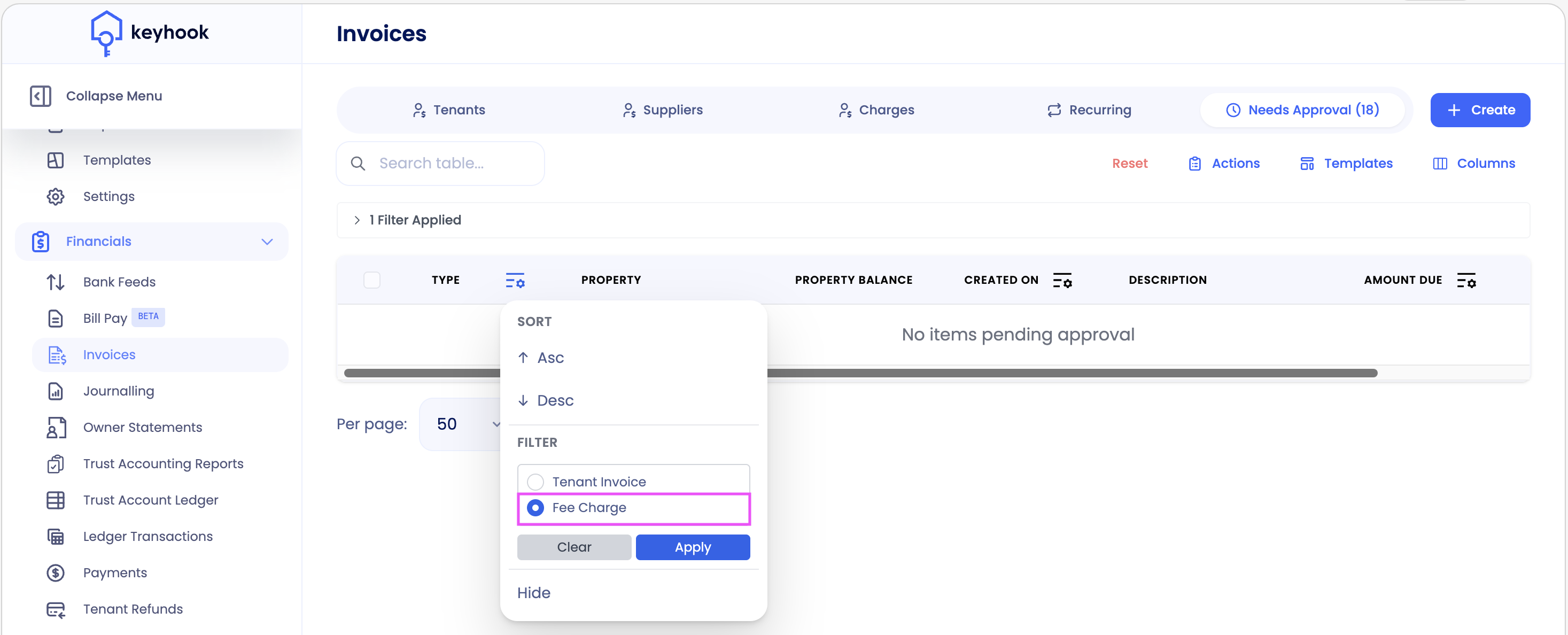Open the Columns toolbar link
Viewport: 1568px width, 635px height.
click(x=1473, y=163)
